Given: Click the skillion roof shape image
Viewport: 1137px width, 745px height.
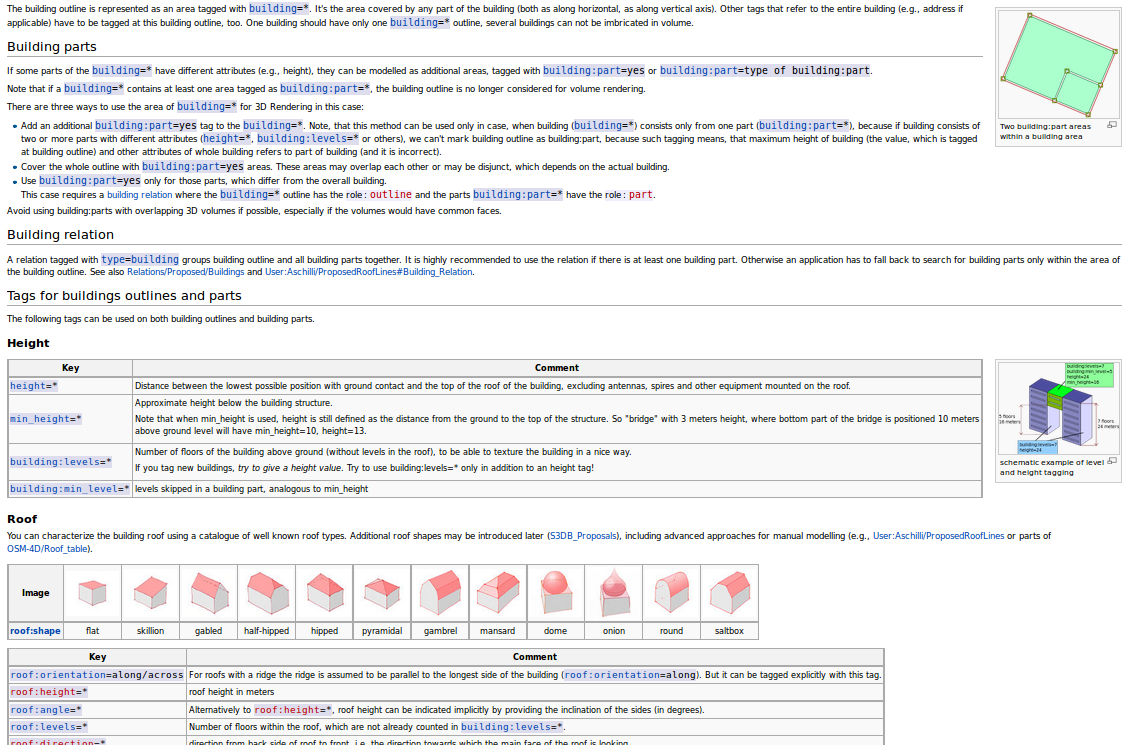Looking at the screenshot, I should click(150, 592).
